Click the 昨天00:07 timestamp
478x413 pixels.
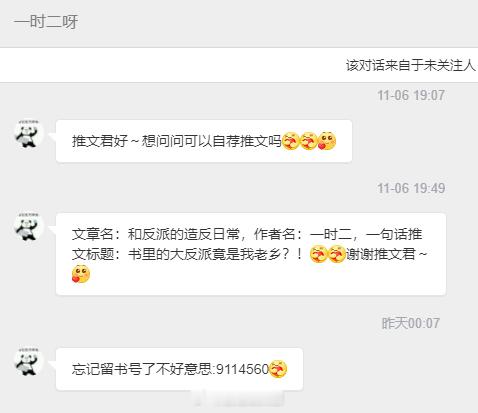click(410, 323)
